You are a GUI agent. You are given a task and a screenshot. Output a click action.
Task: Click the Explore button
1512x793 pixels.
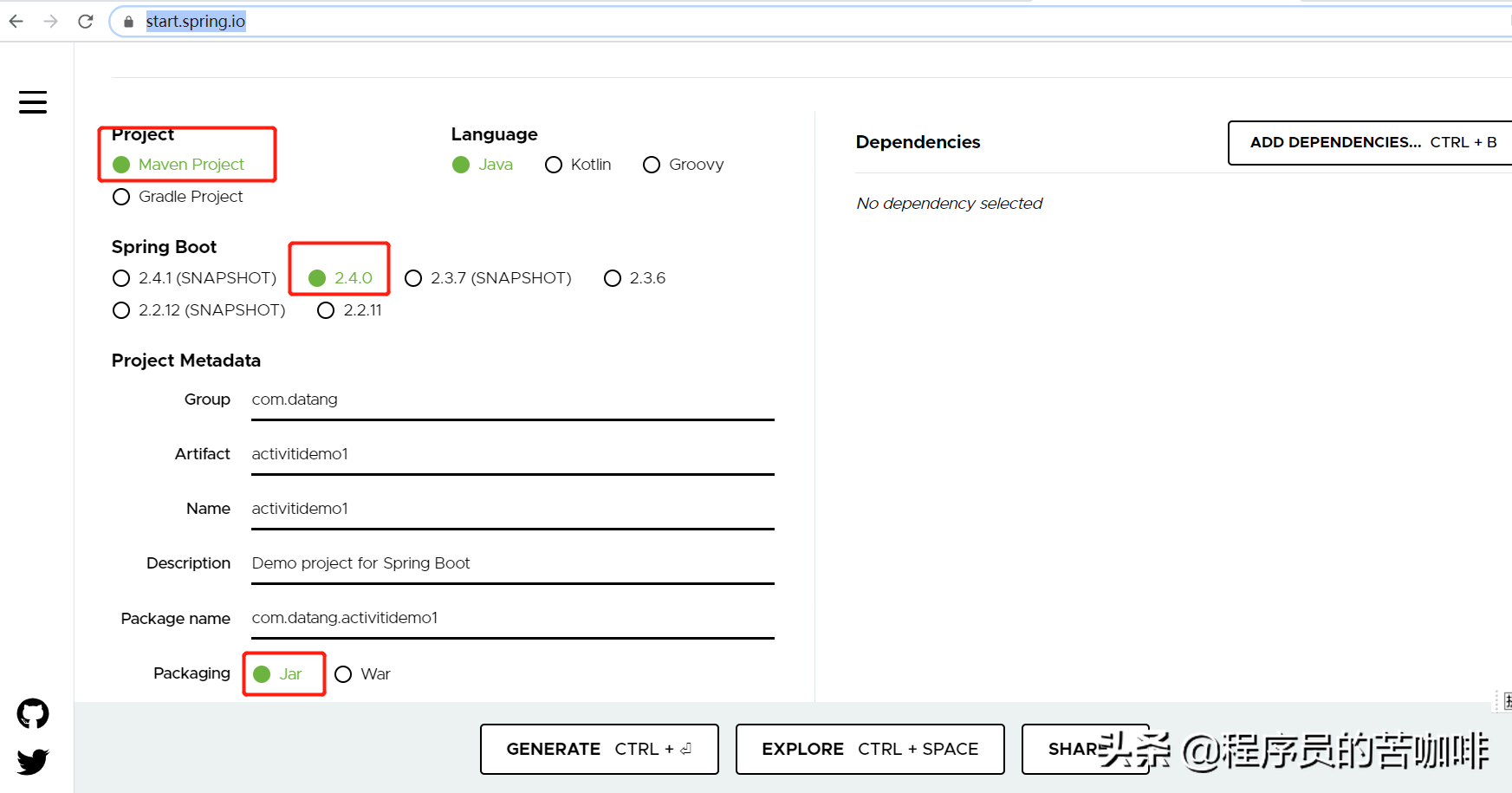click(870, 749)
